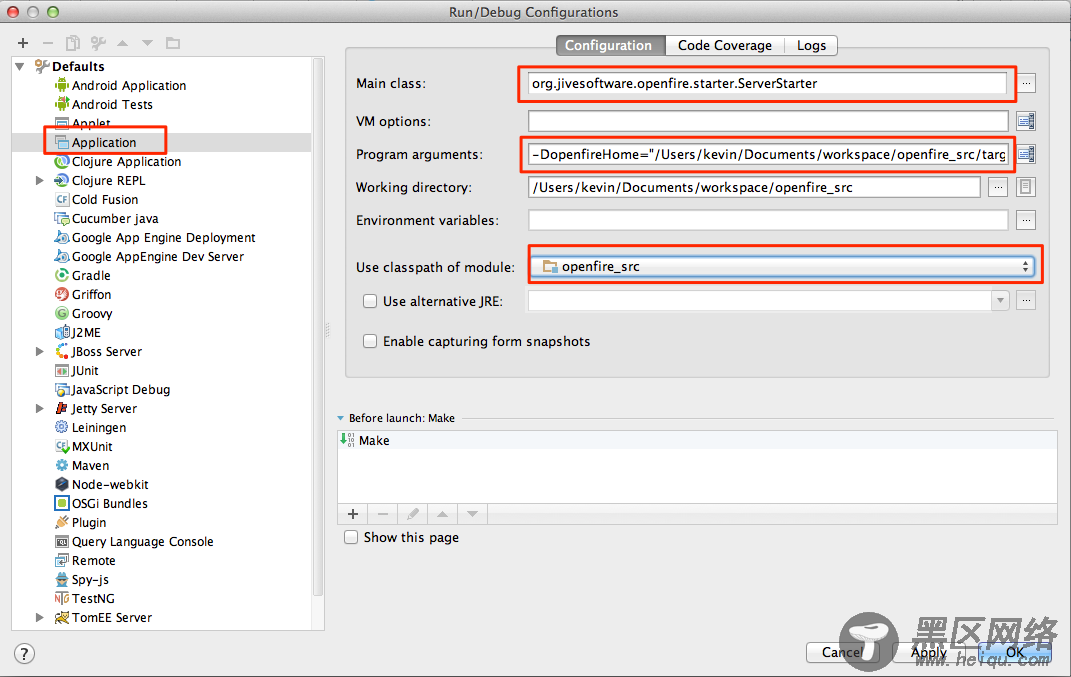This screenshot has width=1071, height=677.
Task: Click the Program arguments field
Action: [768, 154]
